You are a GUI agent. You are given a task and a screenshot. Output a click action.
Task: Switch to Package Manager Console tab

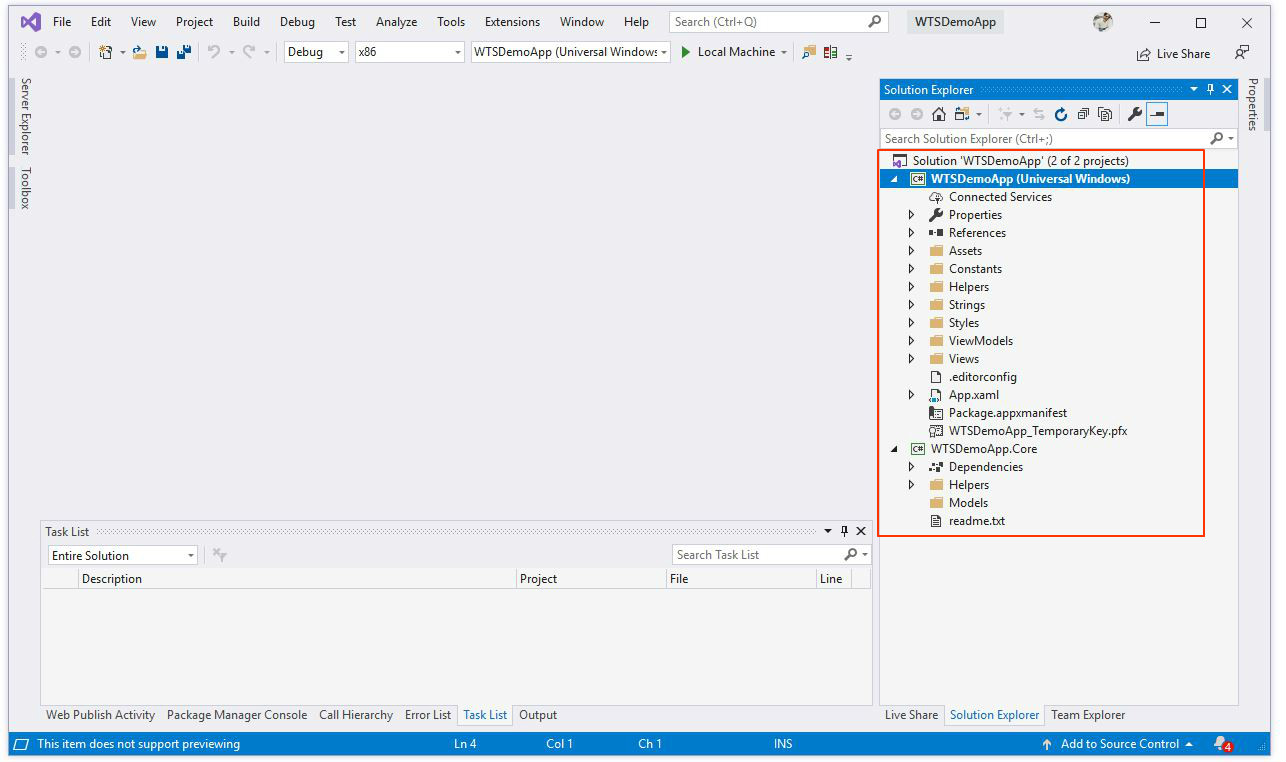(x=237, y=715)
